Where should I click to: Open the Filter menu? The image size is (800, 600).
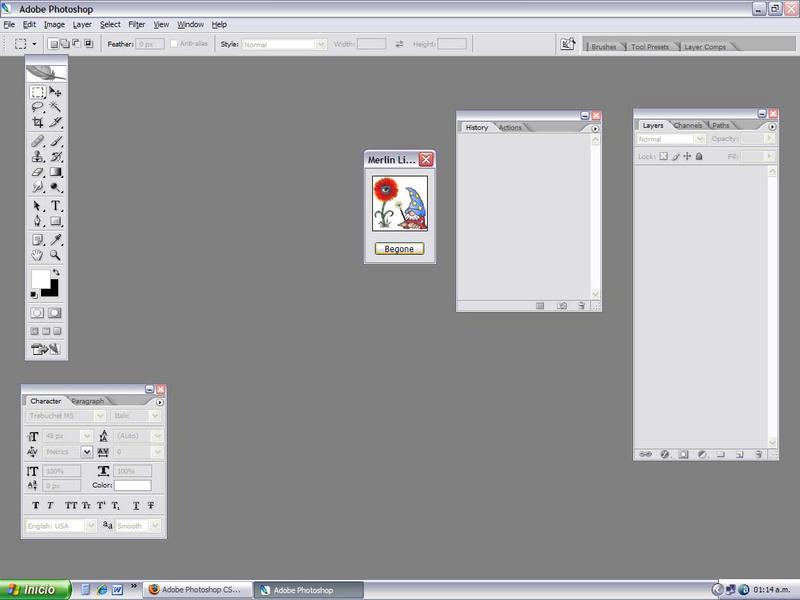pyautogui.click(x=136, y=24)
